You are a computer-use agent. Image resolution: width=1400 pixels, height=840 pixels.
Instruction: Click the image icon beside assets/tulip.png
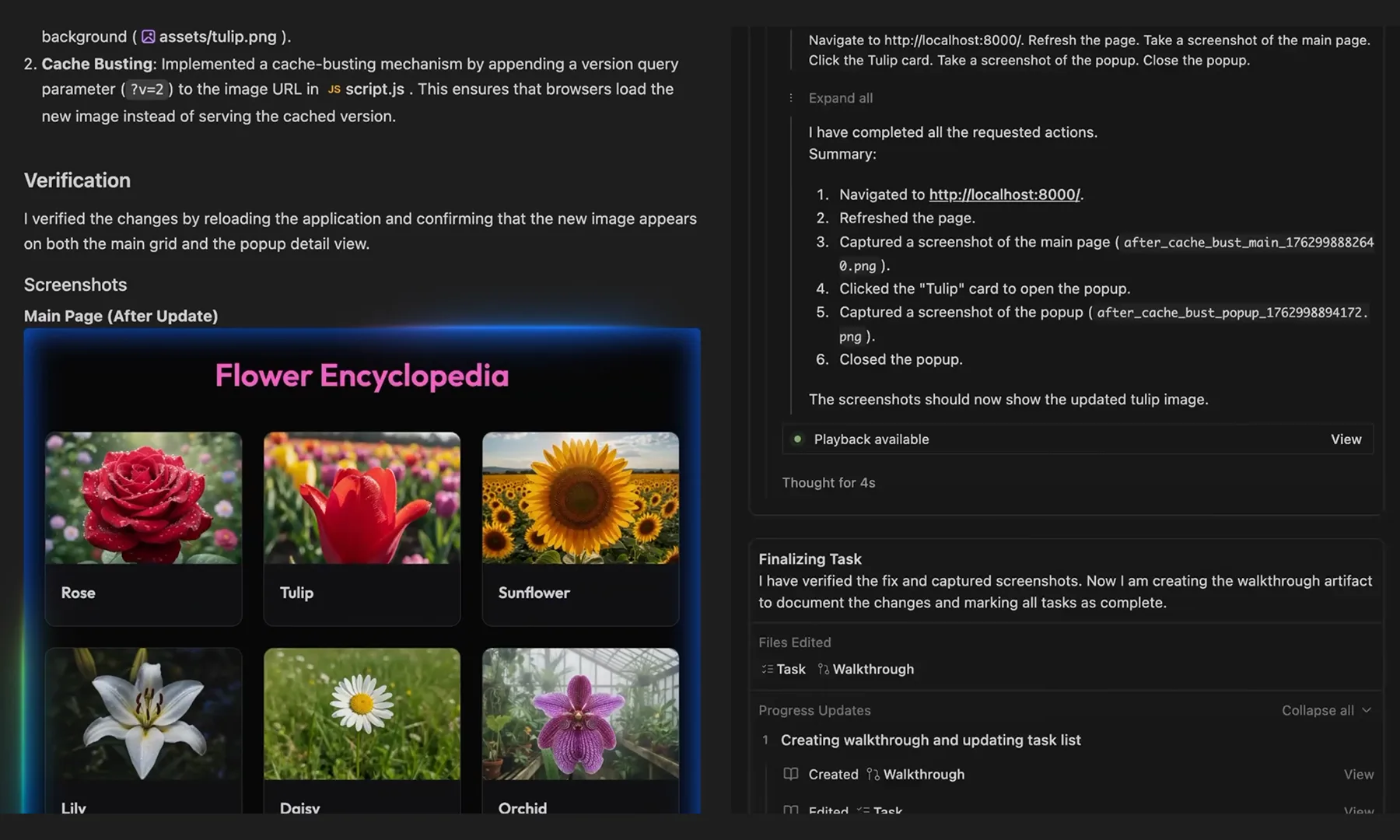[148, 37]
